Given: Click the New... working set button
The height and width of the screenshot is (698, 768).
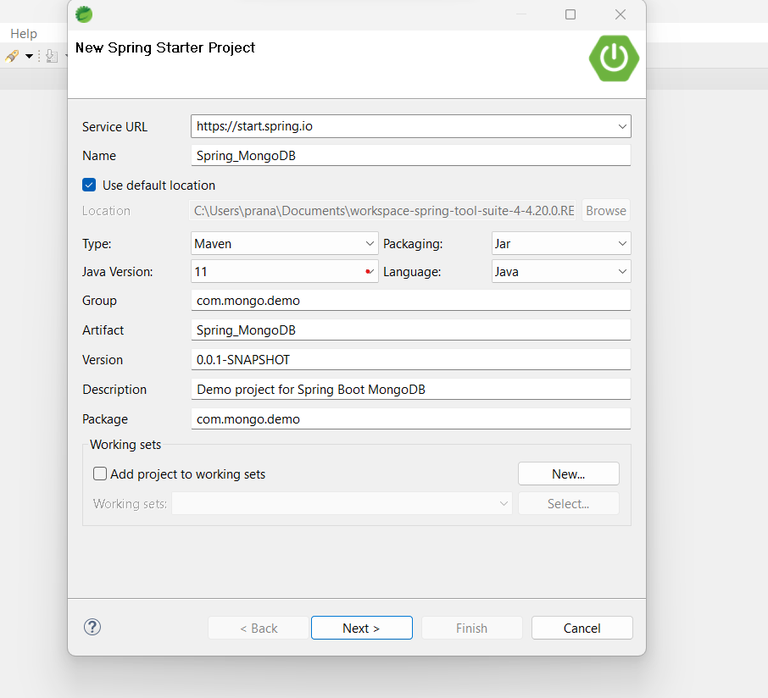Looking at the screenshot, I should point(568,474).
